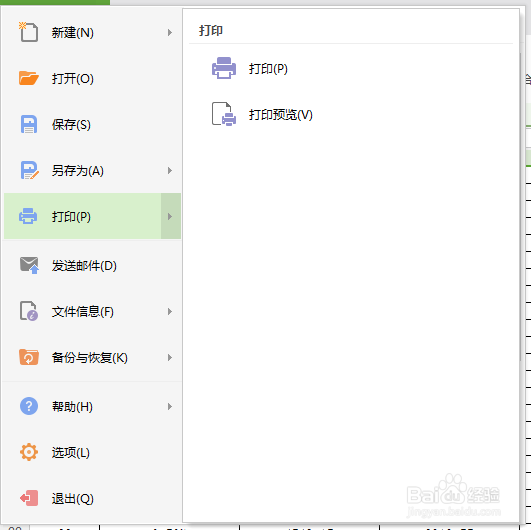Select 保存(S) menu entry
The height and width of the screenshot is (530, 531).
92,125
